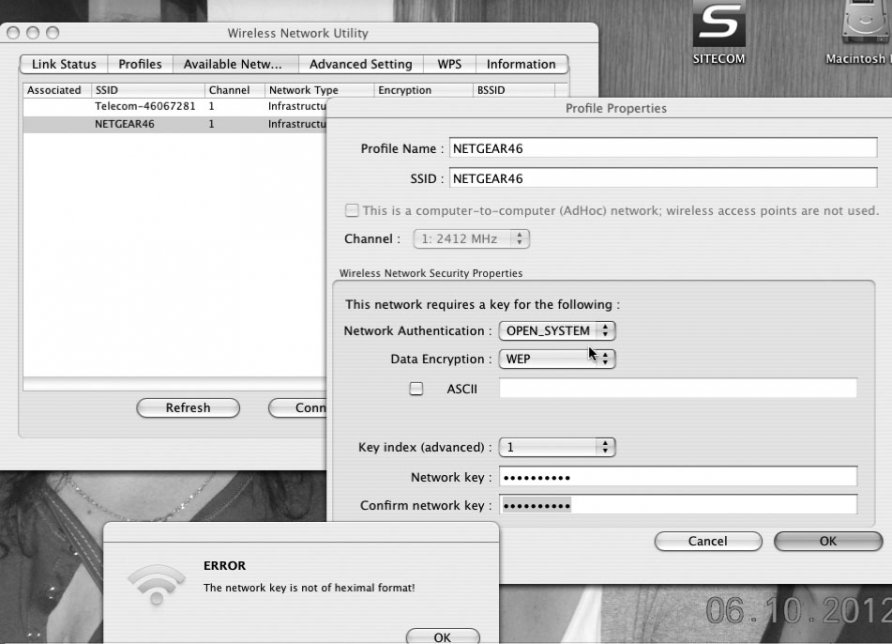Close the Wireless Network Utility window

tap(13, 33)
